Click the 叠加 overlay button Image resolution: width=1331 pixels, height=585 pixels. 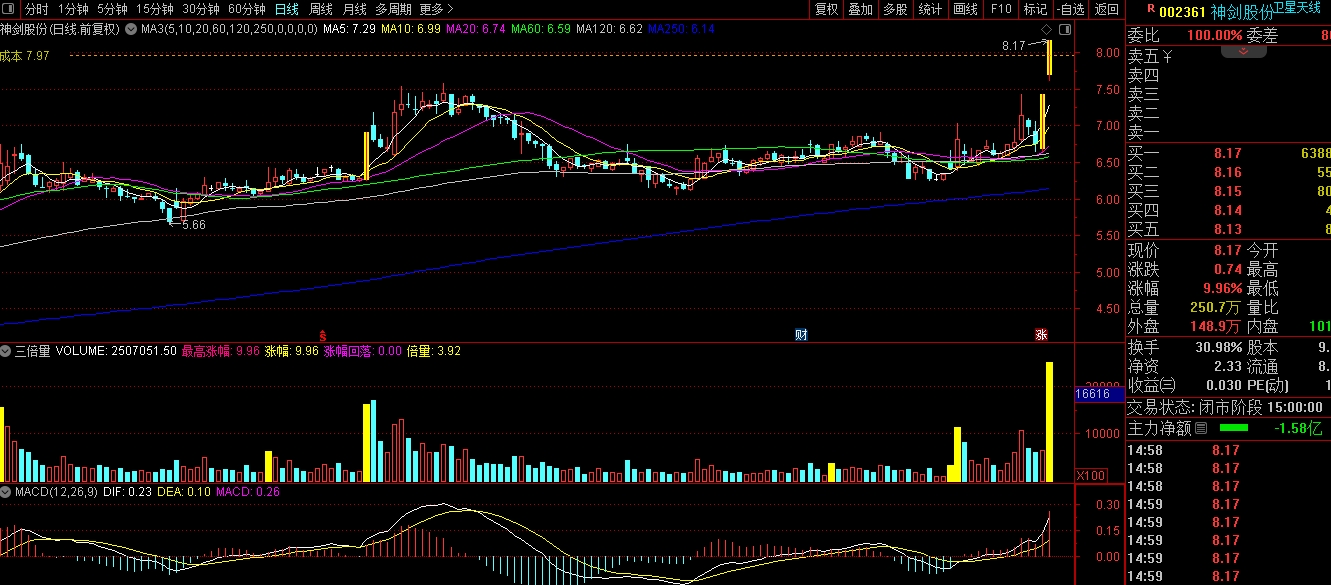click(x=860, y=9)
